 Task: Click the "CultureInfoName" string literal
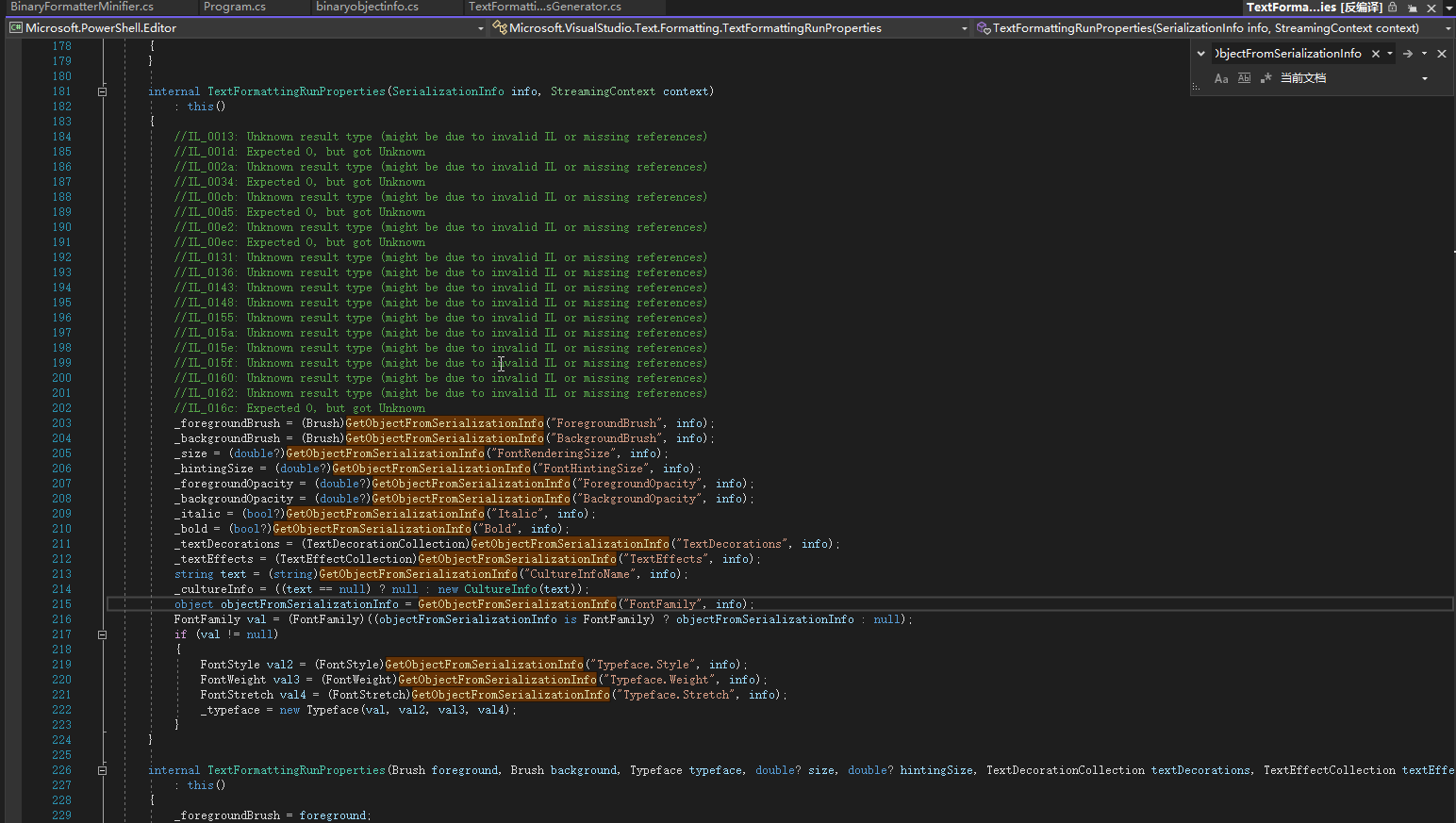(581, 574)
